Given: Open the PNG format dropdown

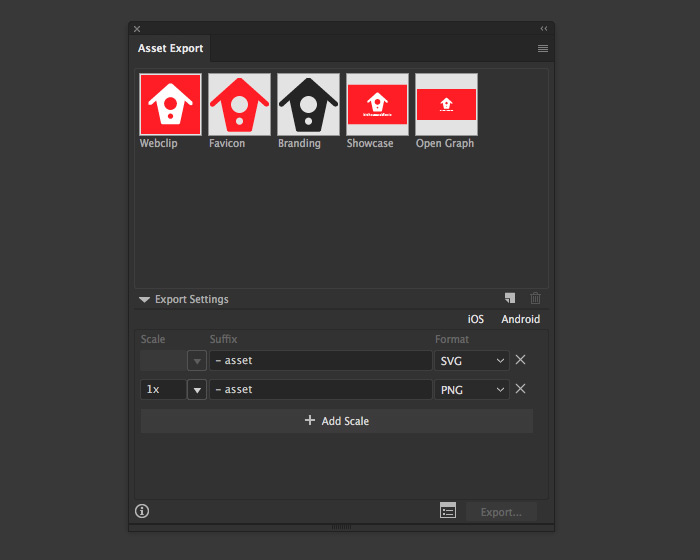Looking at the screenshot, I should point(473,390).
